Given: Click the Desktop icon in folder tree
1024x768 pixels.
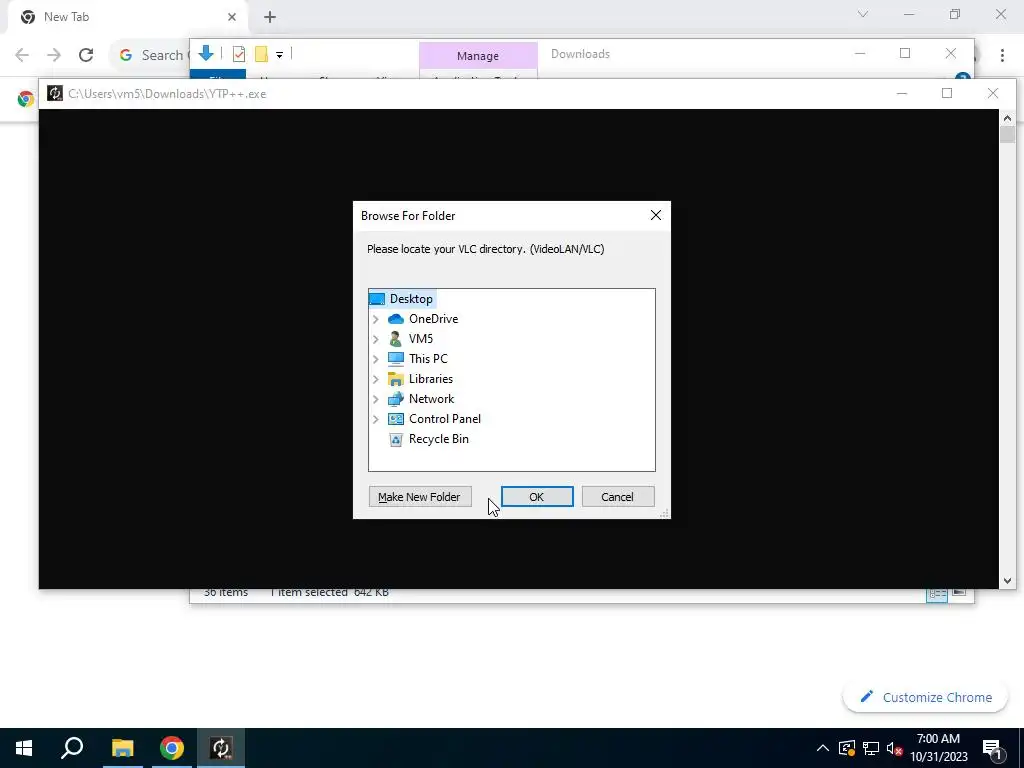Looking at the screenshot, I should tap(377, 299).
